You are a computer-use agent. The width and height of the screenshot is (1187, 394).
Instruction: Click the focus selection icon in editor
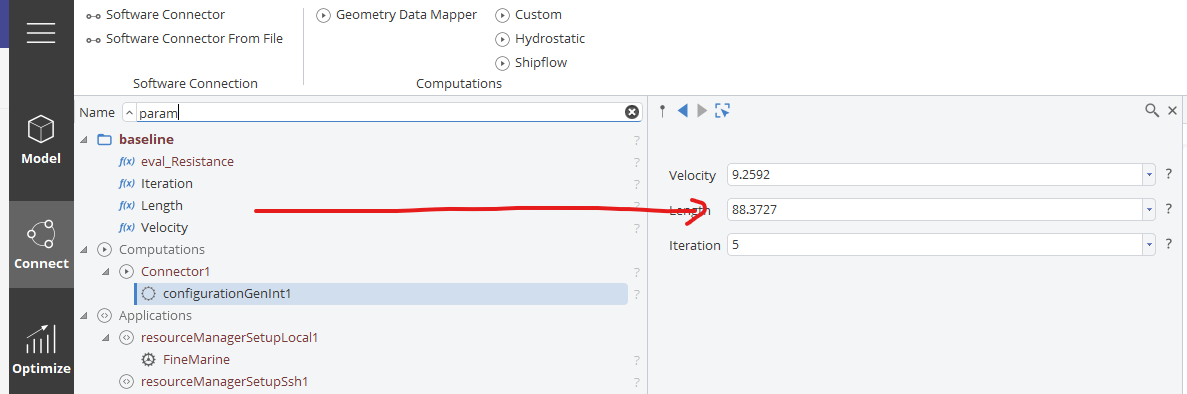coord(722,111)
